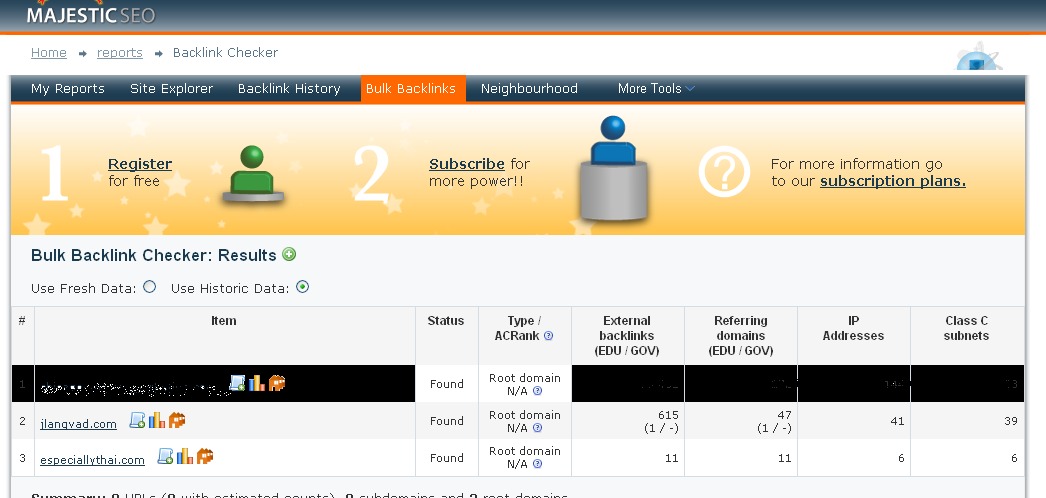Open backlink history chart for jlangvad.com
1046x498 pixels.
point(157,420)
